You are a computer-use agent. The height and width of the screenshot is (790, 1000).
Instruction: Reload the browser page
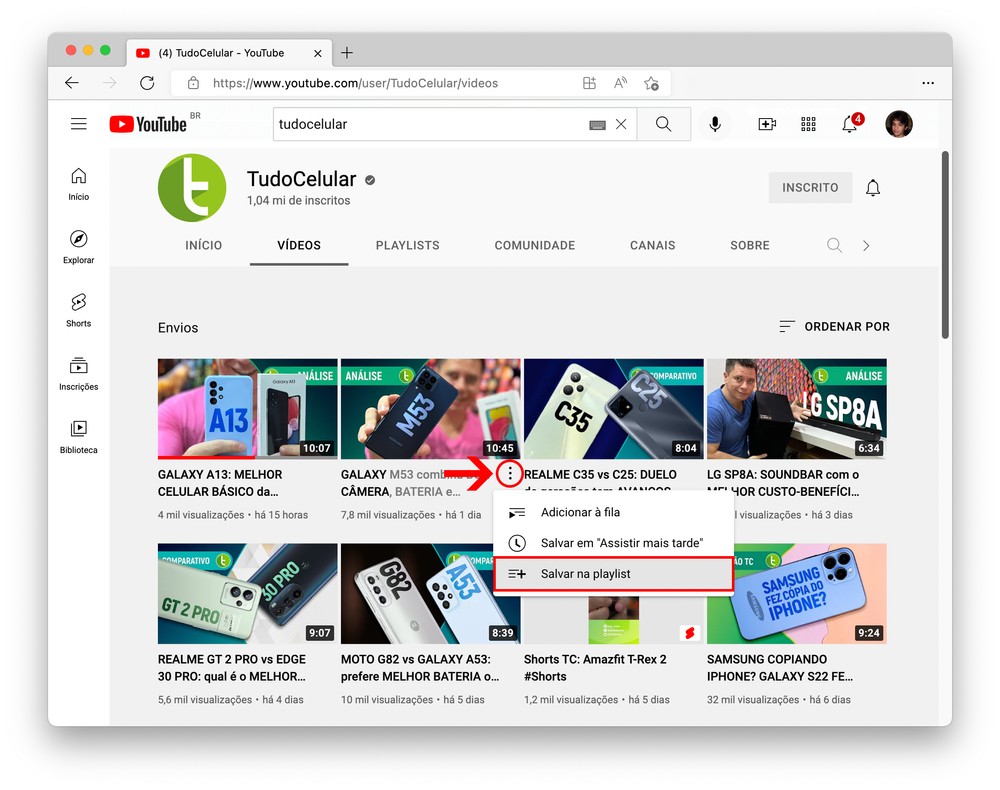click(x=147, y=83)
